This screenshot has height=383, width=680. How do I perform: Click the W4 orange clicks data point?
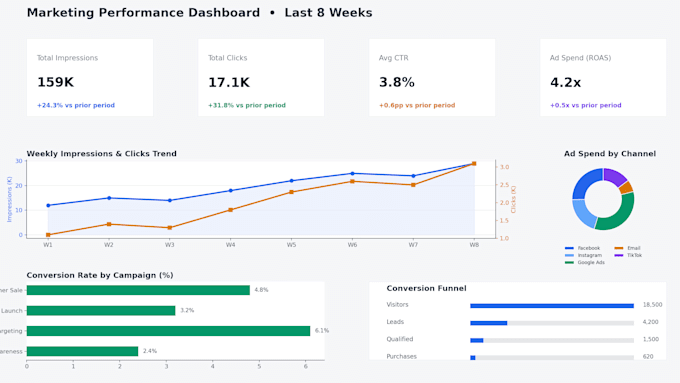click(x=231, y=210)
